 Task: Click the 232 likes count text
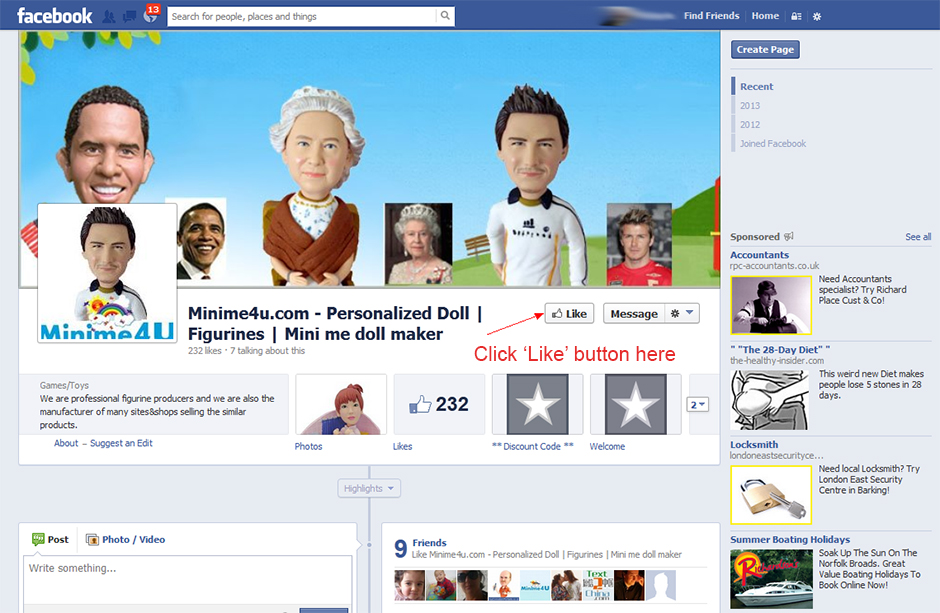204,351
